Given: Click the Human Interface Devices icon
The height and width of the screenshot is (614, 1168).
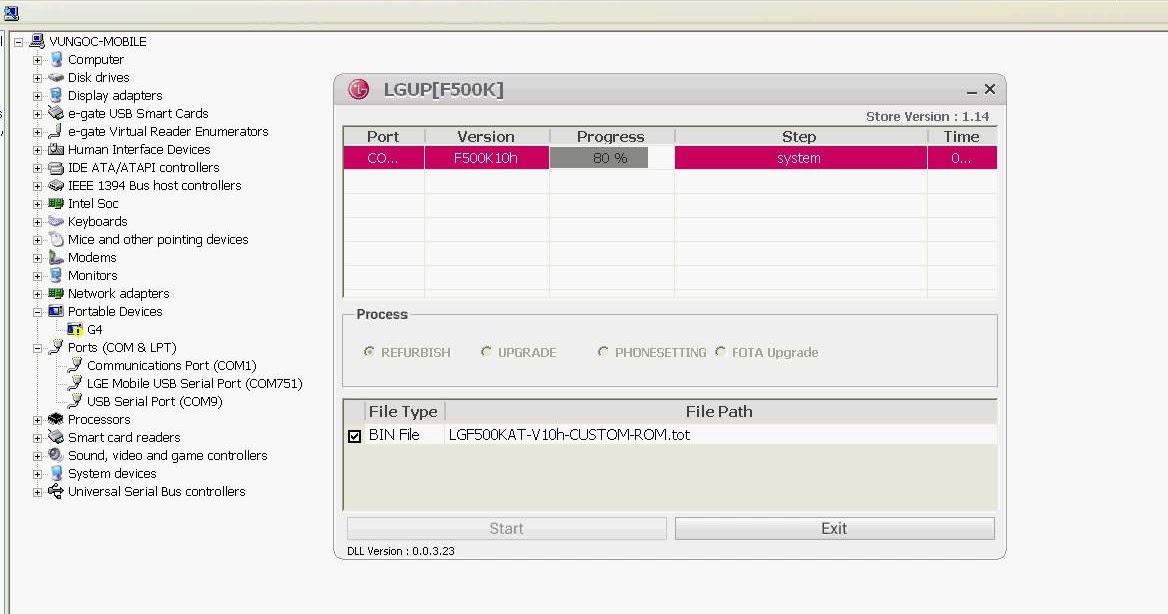Looking at the screenshot, I should pyautogui.click(x=55, y=149).
